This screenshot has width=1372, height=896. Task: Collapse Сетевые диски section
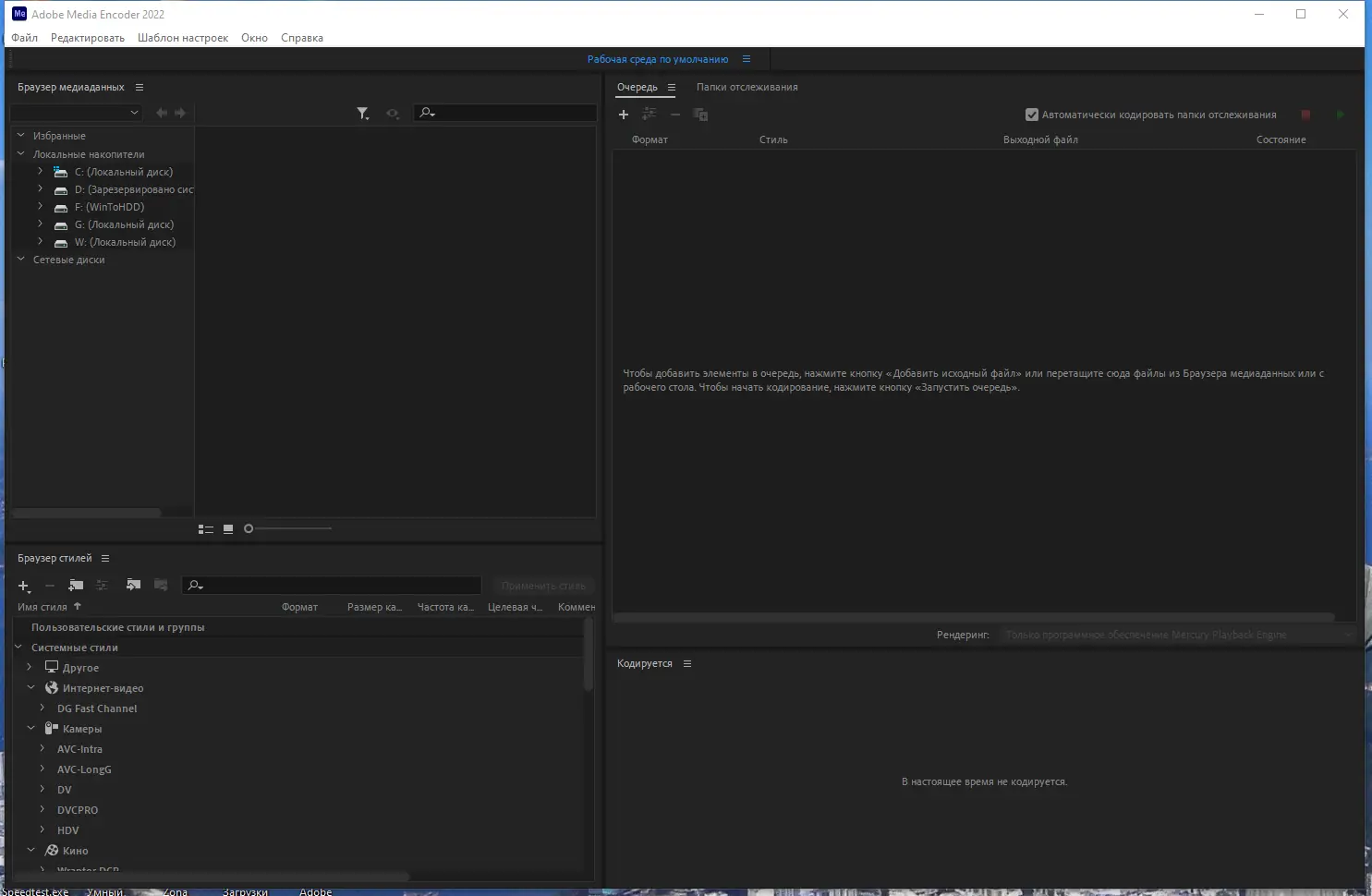click(20, 260)
